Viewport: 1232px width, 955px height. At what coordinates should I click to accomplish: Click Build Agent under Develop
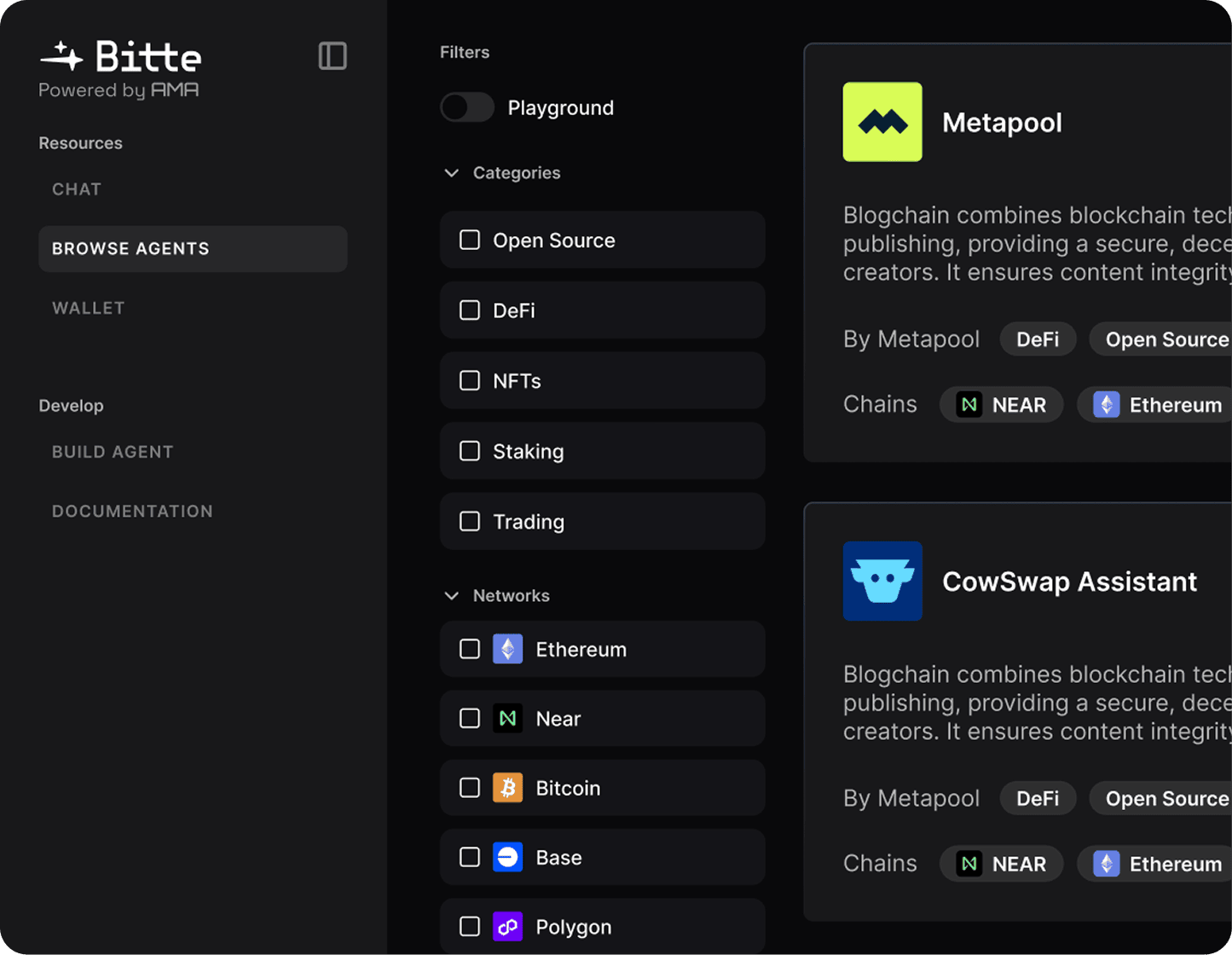(x=113, y=451)
